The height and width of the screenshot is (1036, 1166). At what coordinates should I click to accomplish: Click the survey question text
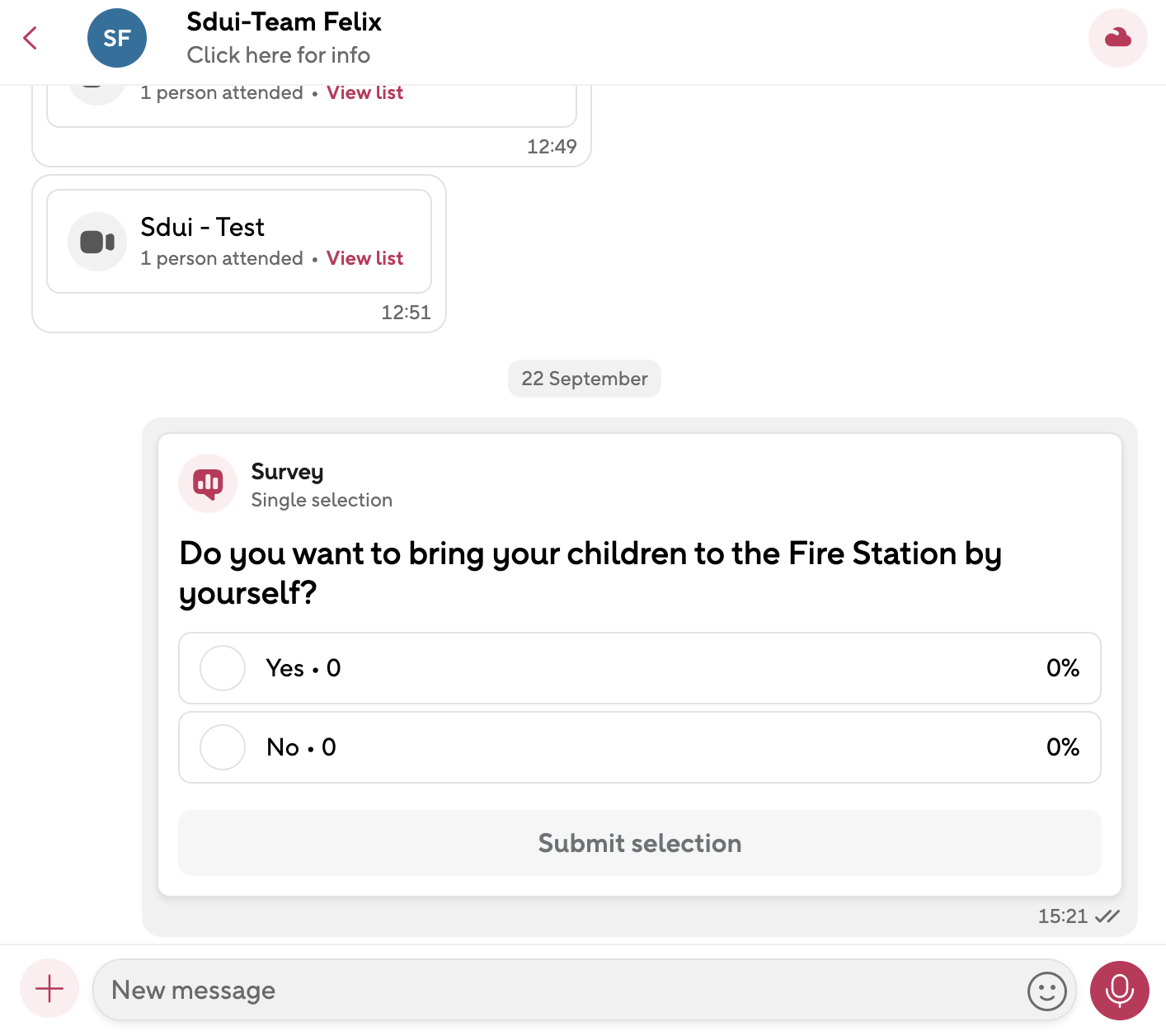pyautogui.click(x=590, y=572)
